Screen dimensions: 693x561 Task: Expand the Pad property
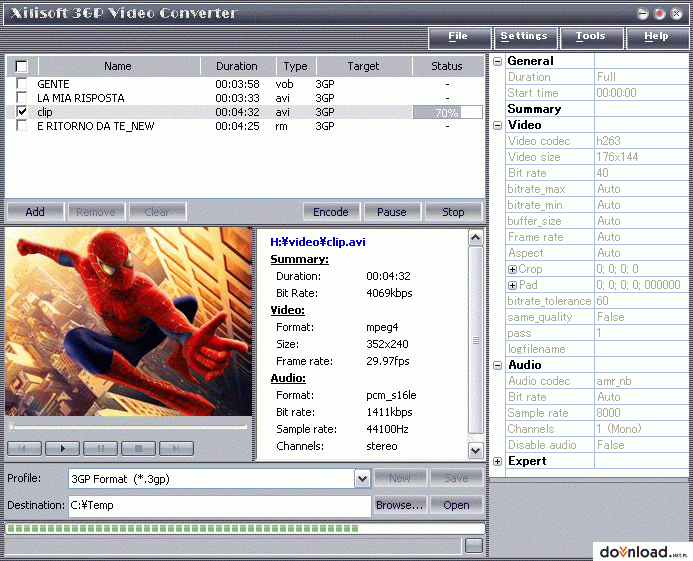[x=513, y=285]
